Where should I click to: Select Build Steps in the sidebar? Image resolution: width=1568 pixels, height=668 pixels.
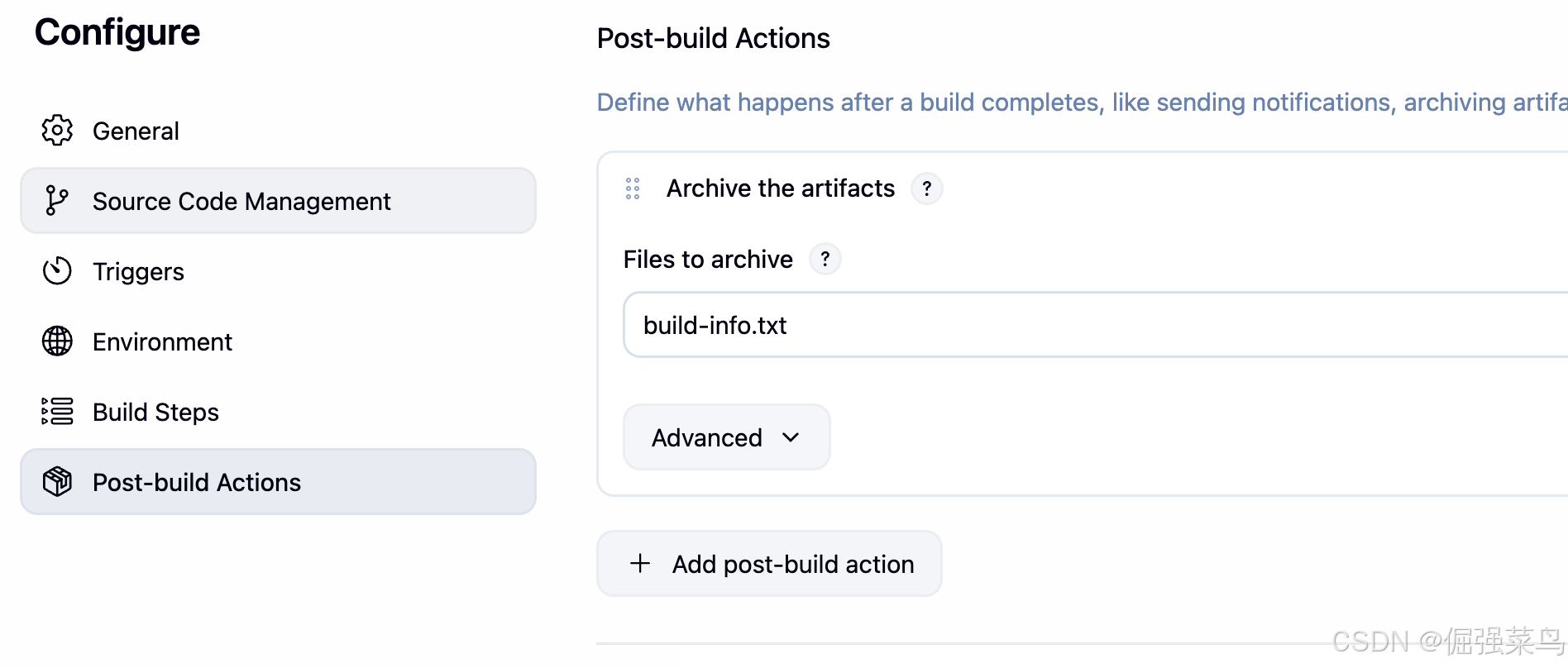[x=155, y=413]
